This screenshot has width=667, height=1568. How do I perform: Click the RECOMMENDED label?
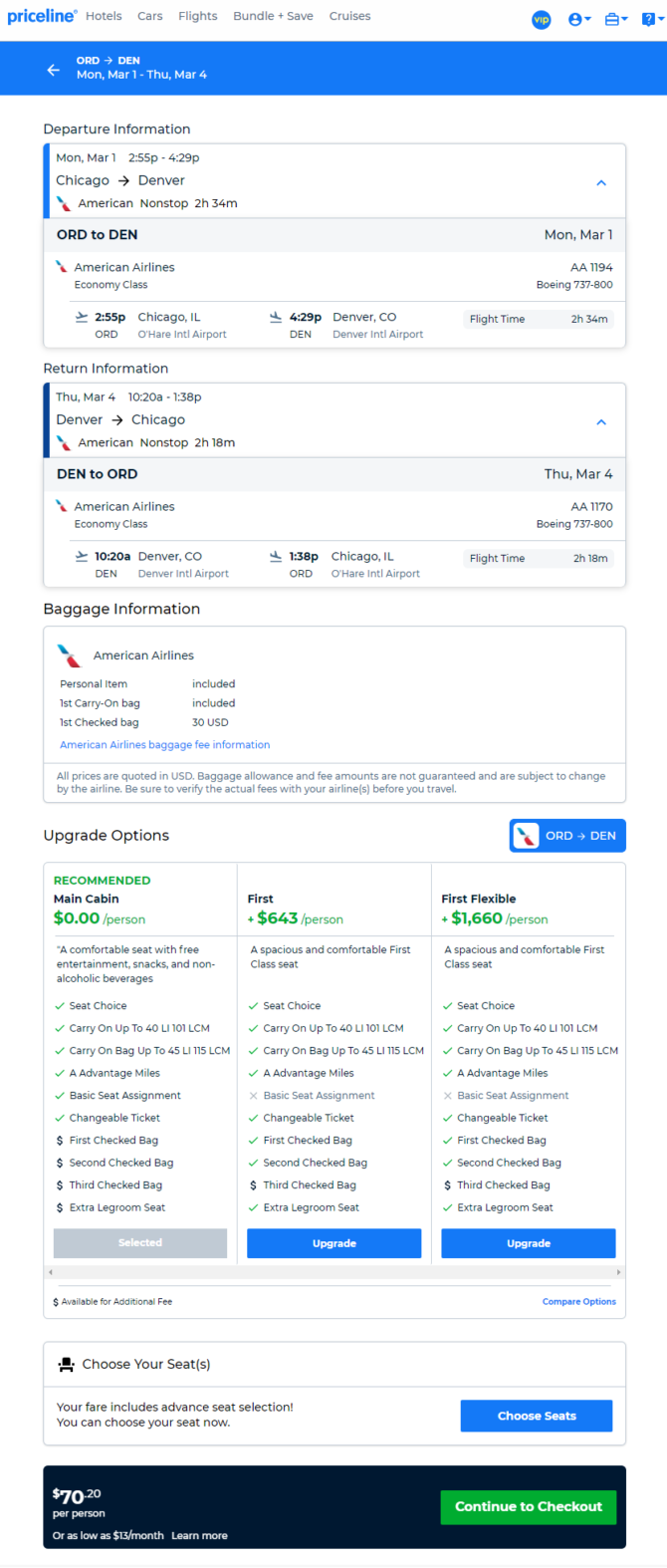[103, 881]
